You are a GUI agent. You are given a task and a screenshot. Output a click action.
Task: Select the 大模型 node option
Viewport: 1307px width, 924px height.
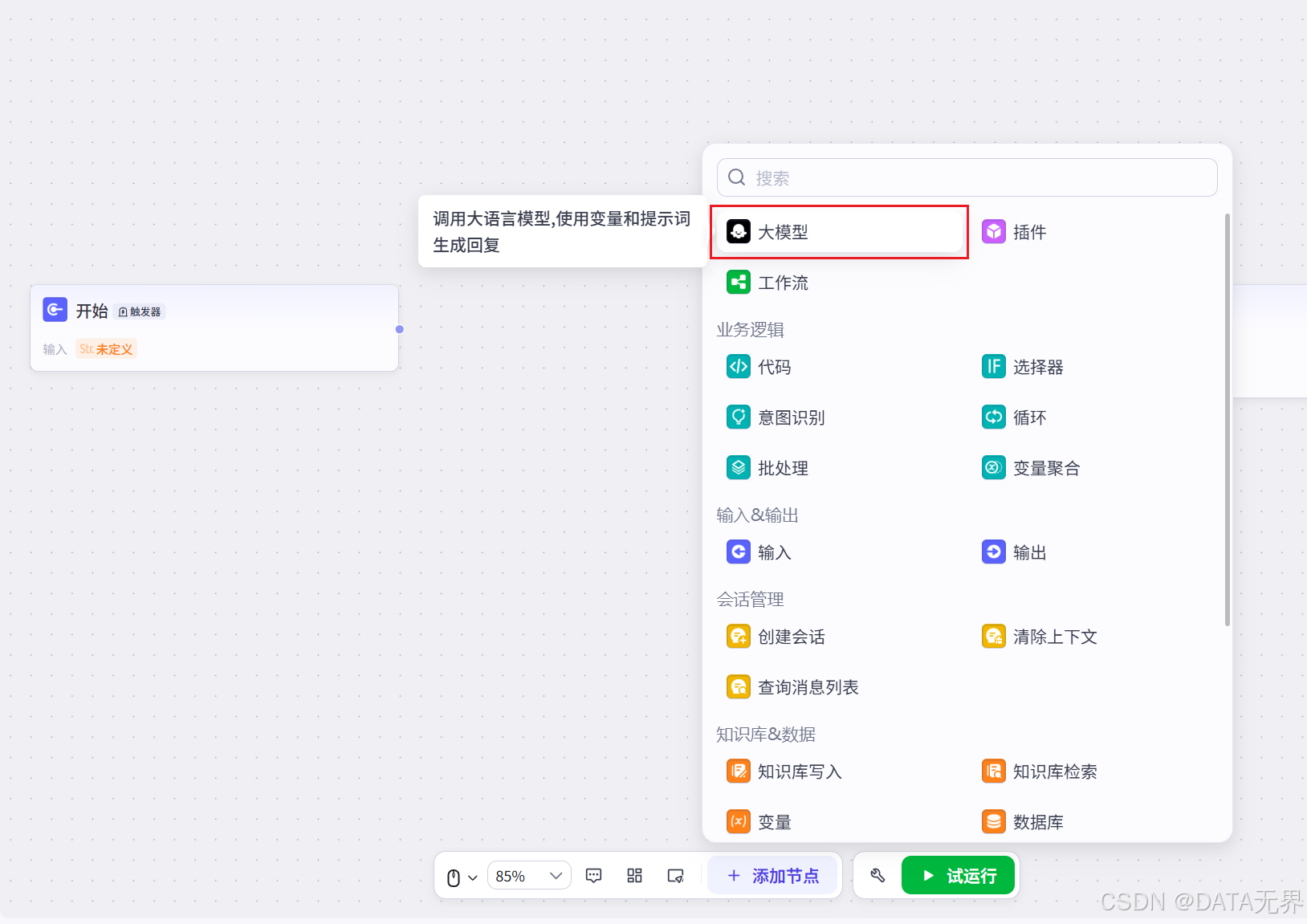pos(840,232)
